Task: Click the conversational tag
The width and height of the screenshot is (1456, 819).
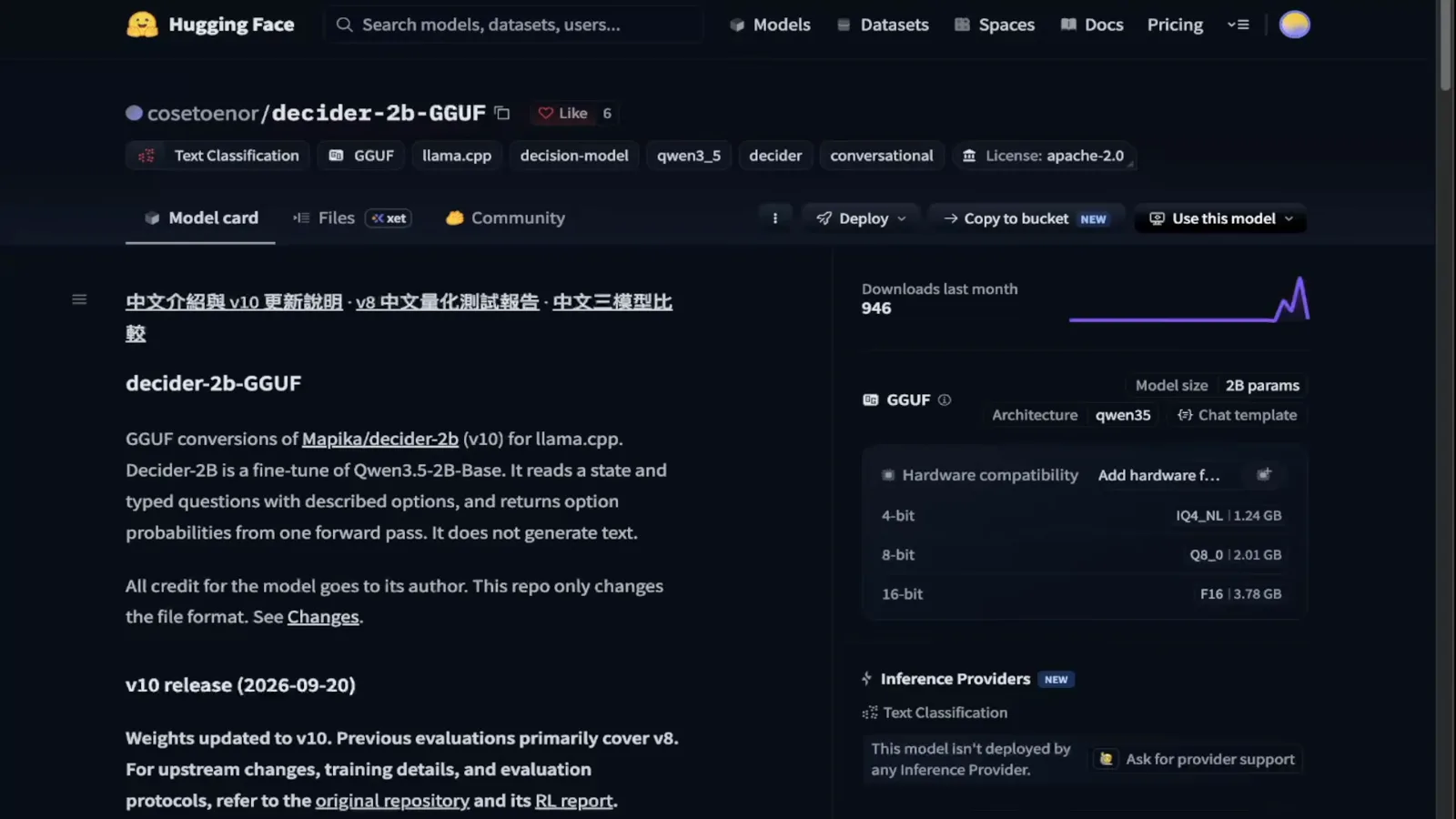Action: tap(882, 156)
